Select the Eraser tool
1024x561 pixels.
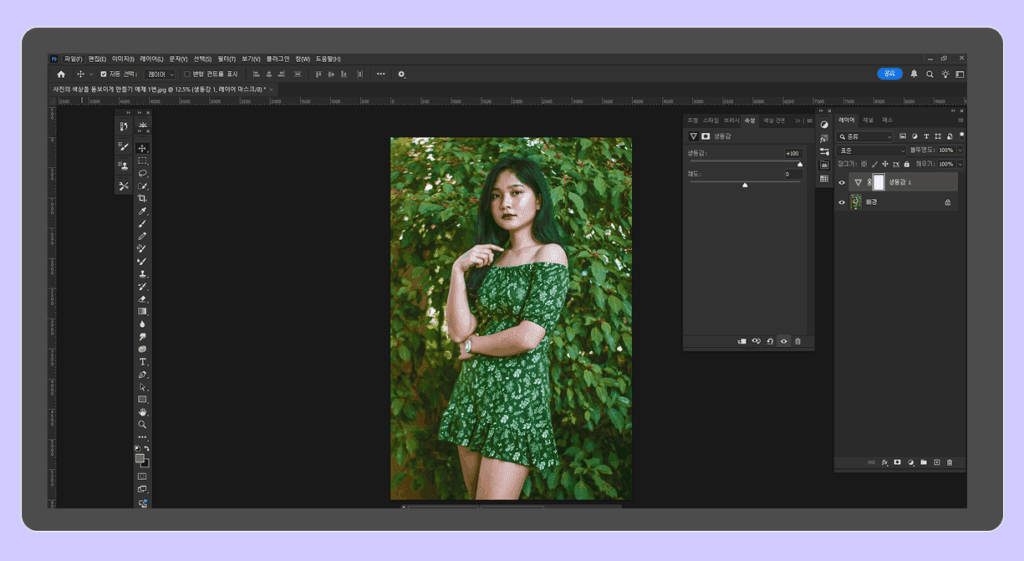[142, 299]
